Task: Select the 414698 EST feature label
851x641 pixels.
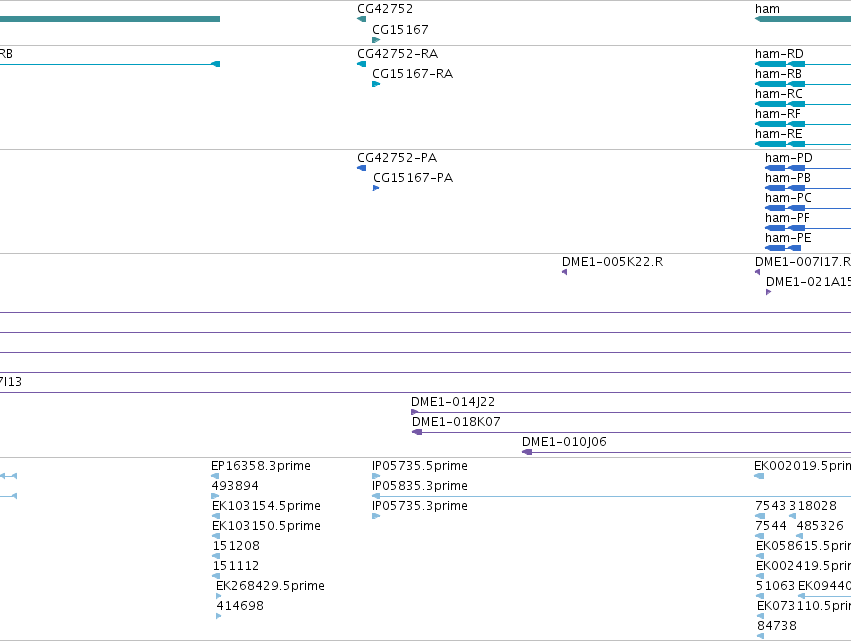Action: pyautogui.click(x=240, y=605)
